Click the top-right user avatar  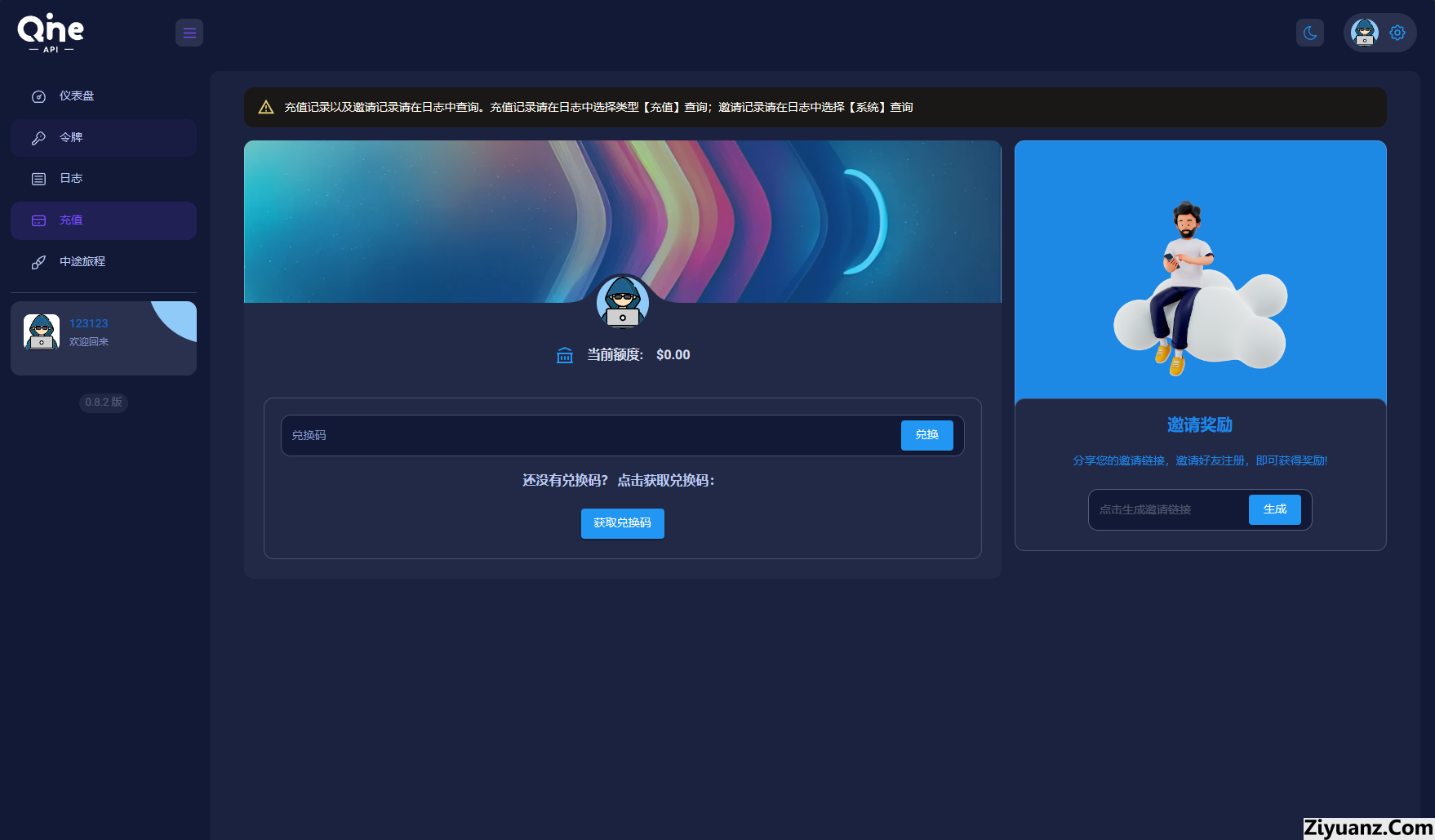(1364, 33)
